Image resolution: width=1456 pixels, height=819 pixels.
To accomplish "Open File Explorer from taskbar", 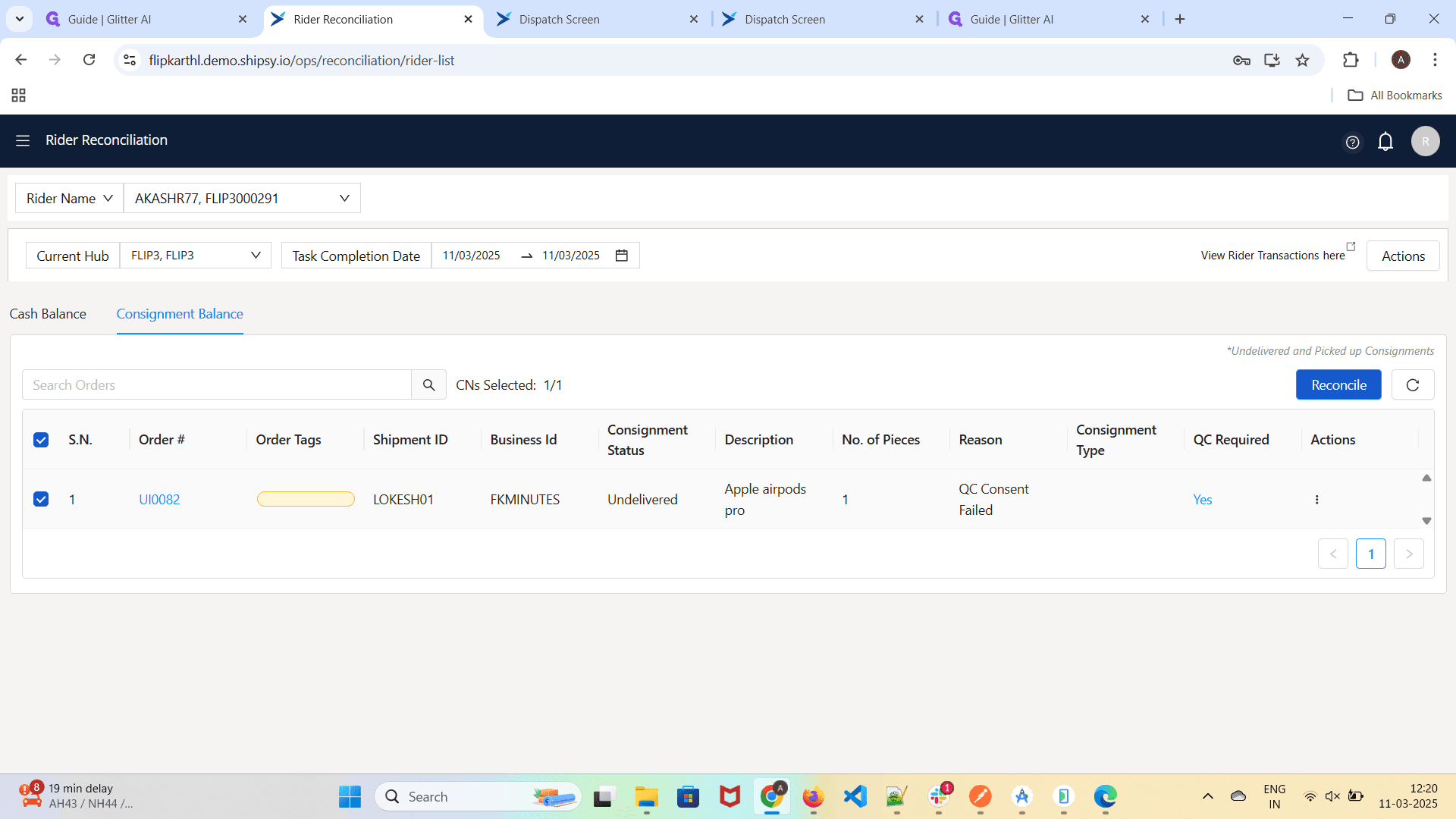I will (x=646, y=796).
